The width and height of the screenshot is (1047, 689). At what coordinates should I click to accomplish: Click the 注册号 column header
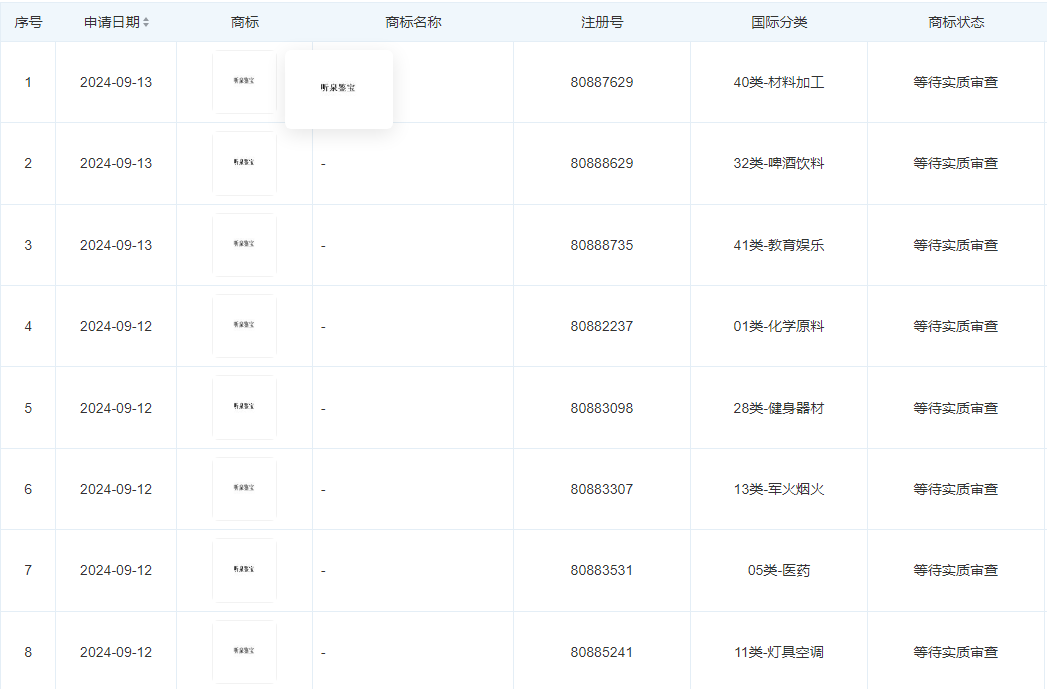(x=602, y=22)
